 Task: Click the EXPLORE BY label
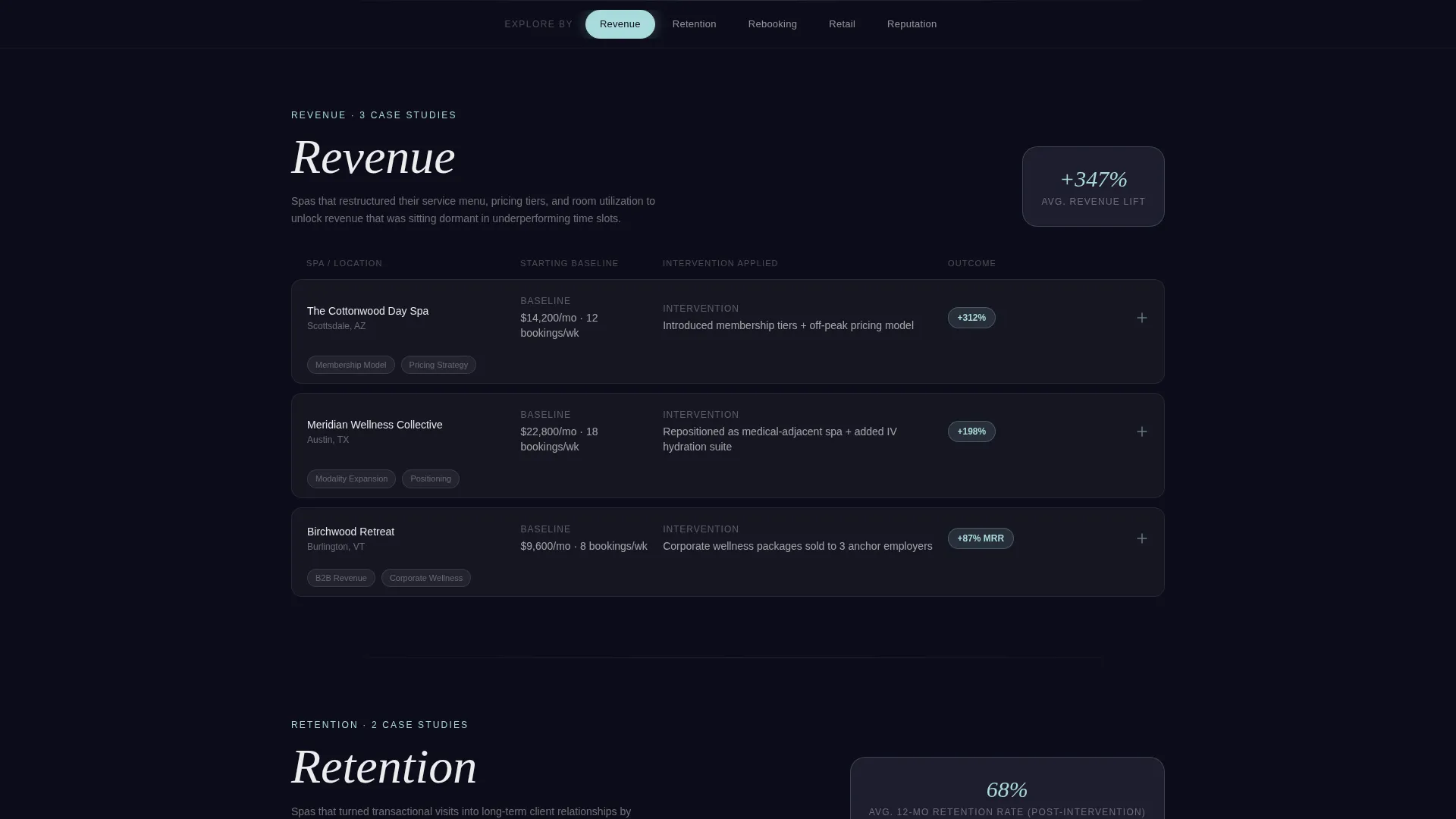(538, 24)
